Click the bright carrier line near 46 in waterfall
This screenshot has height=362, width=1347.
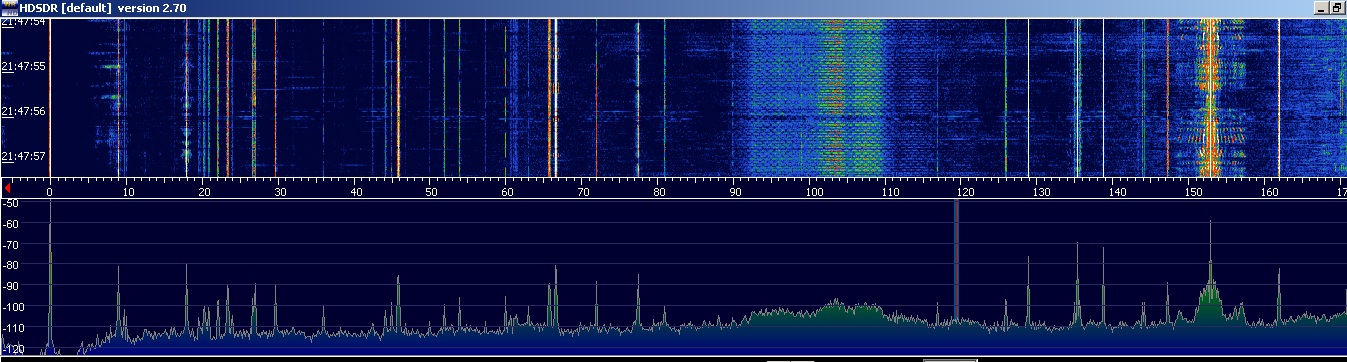click(x=398, y=98)
